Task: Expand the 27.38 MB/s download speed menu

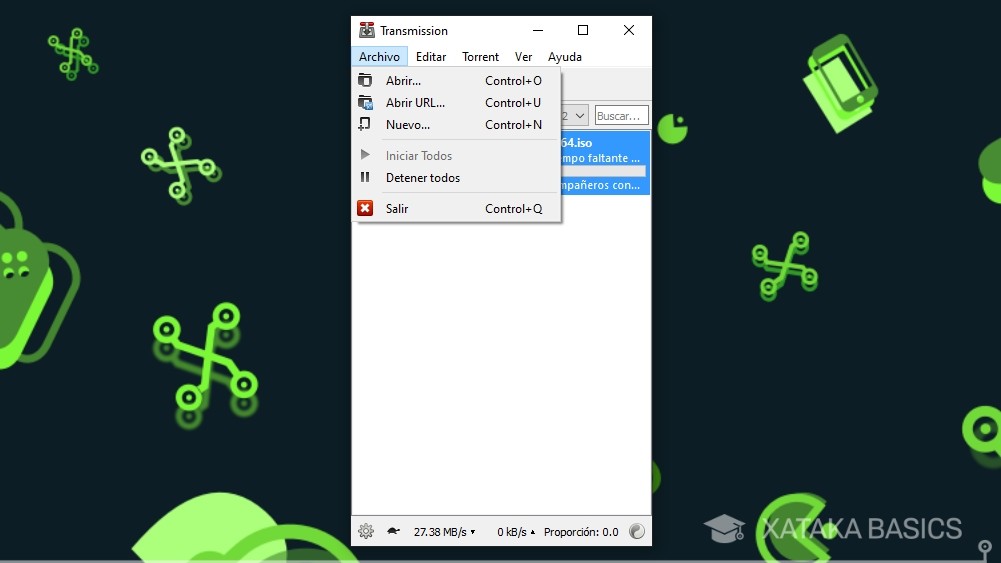Action: (x=445, y=533)
